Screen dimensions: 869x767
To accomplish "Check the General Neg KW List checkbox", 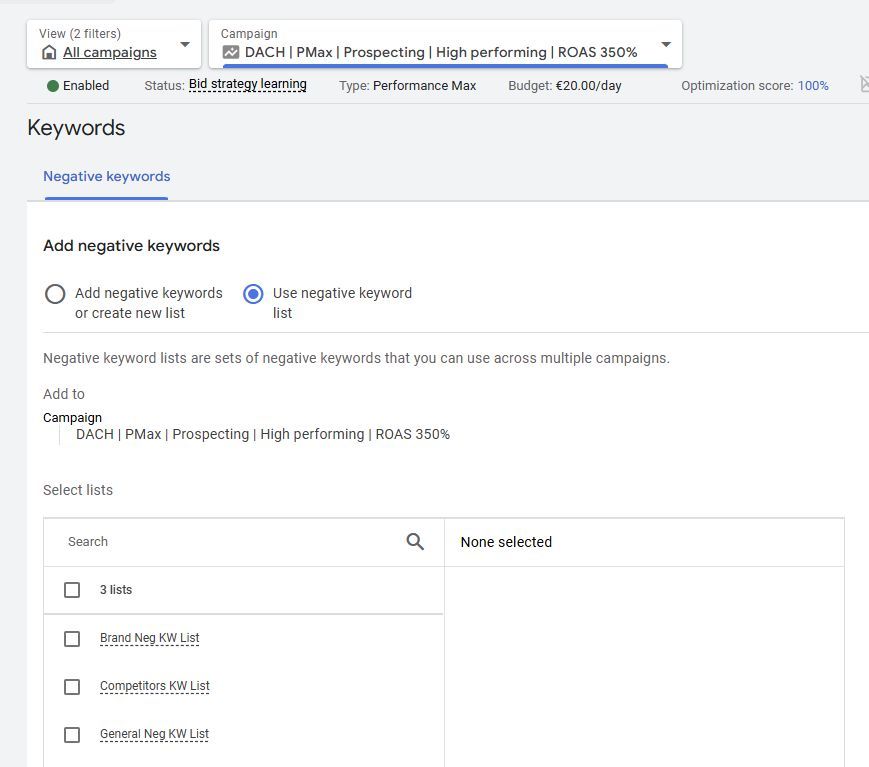I will [x=71, y=734].
